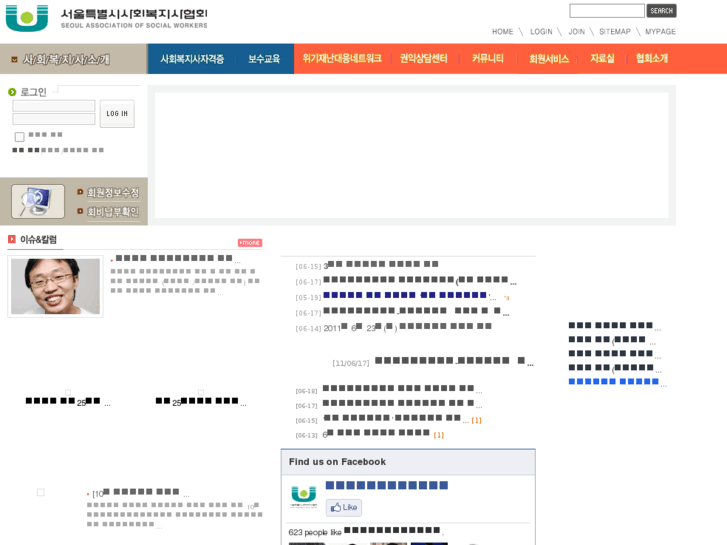Click the '623 people like' text

pos(315,532)
